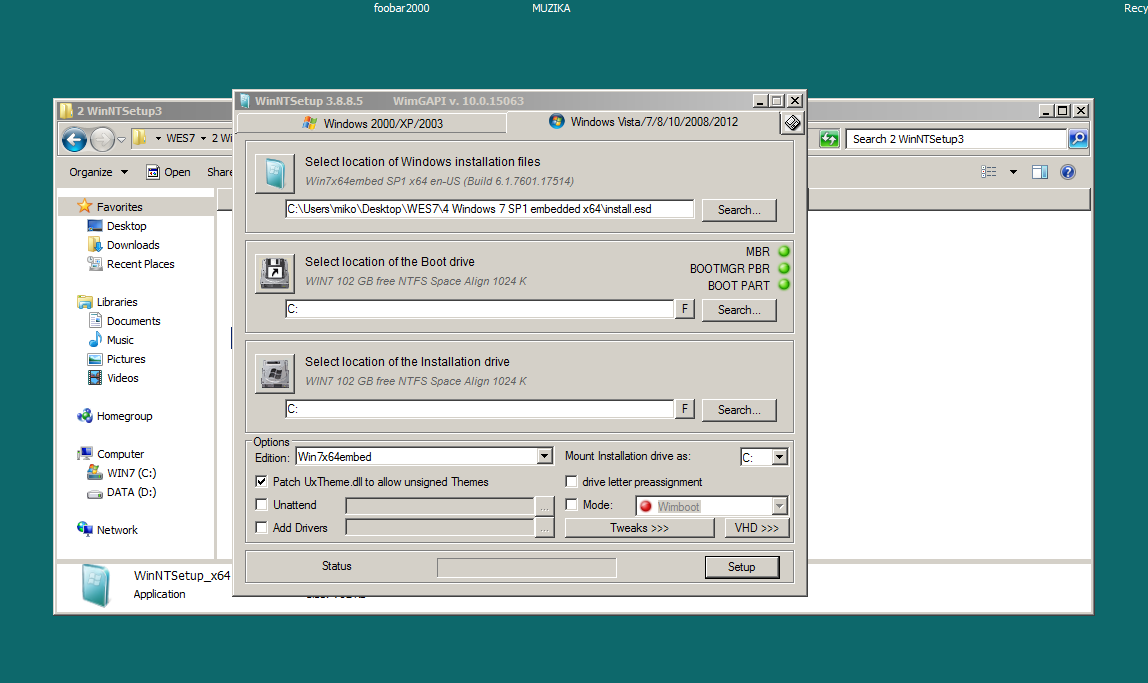Click Search for installation files location

pyautogui.click(x=739, y=210)
